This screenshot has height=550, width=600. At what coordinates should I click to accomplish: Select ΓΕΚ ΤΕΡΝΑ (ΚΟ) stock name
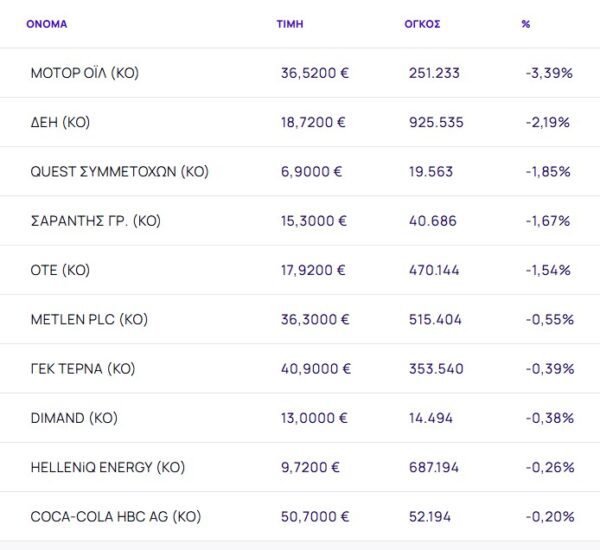83,368
